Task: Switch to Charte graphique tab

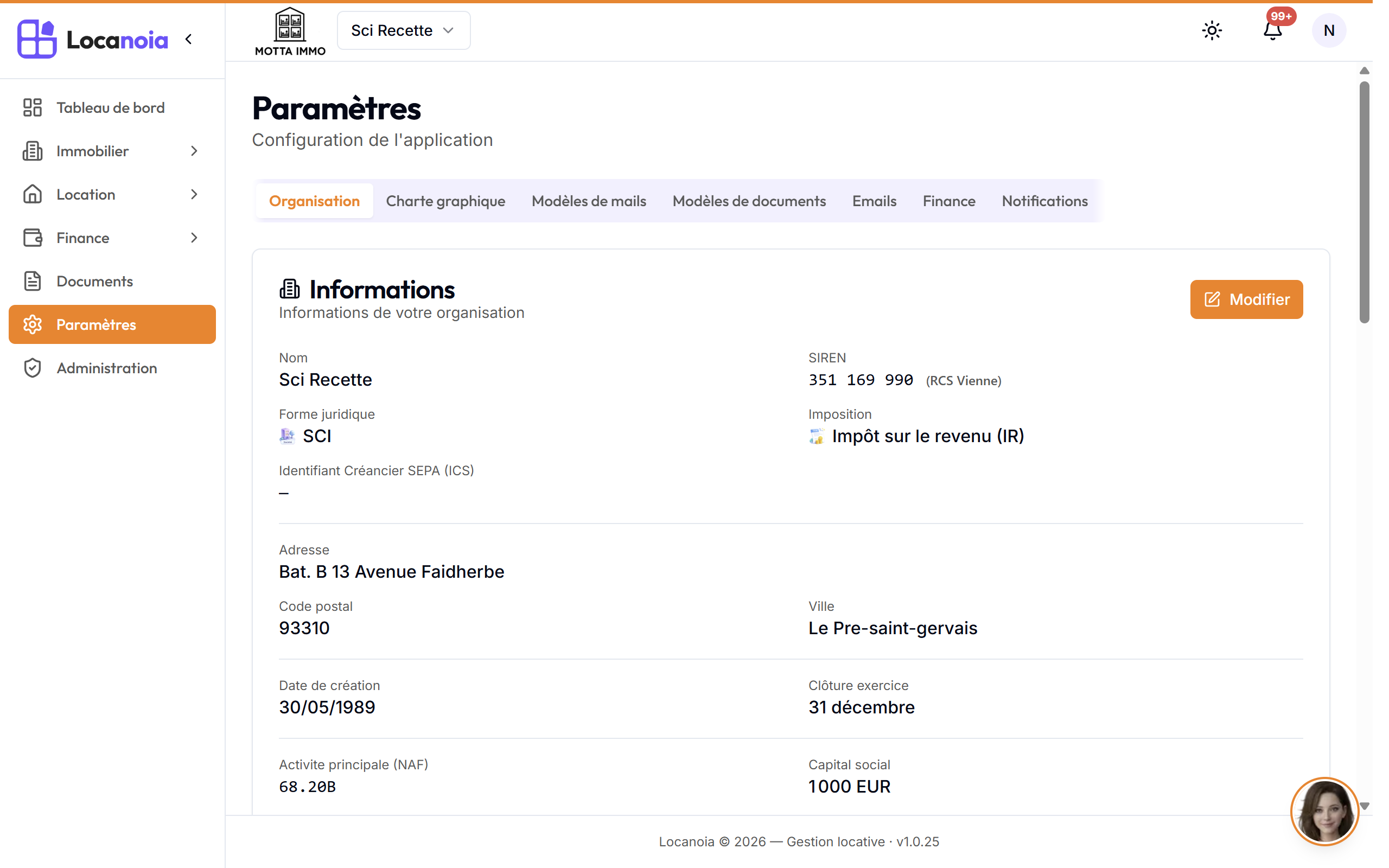Action: coord(445,201)
